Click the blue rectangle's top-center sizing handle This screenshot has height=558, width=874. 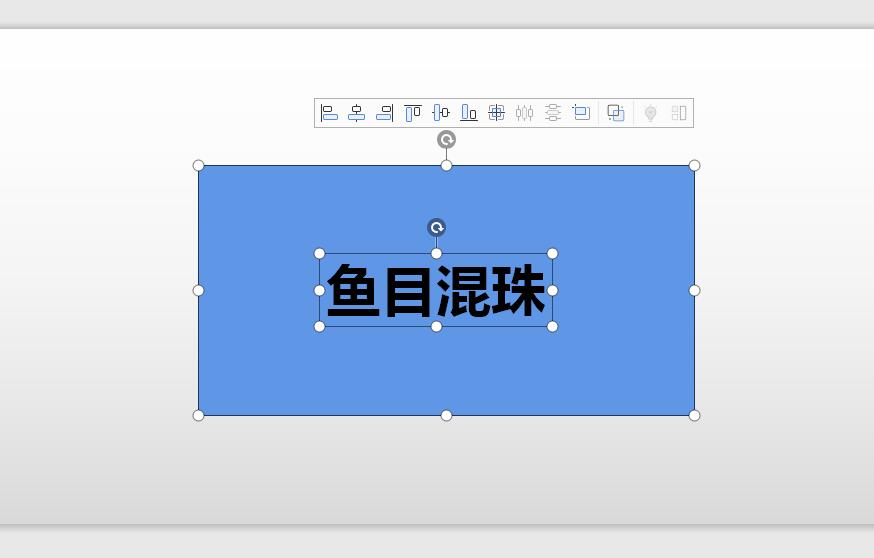[x=446, y=166]
